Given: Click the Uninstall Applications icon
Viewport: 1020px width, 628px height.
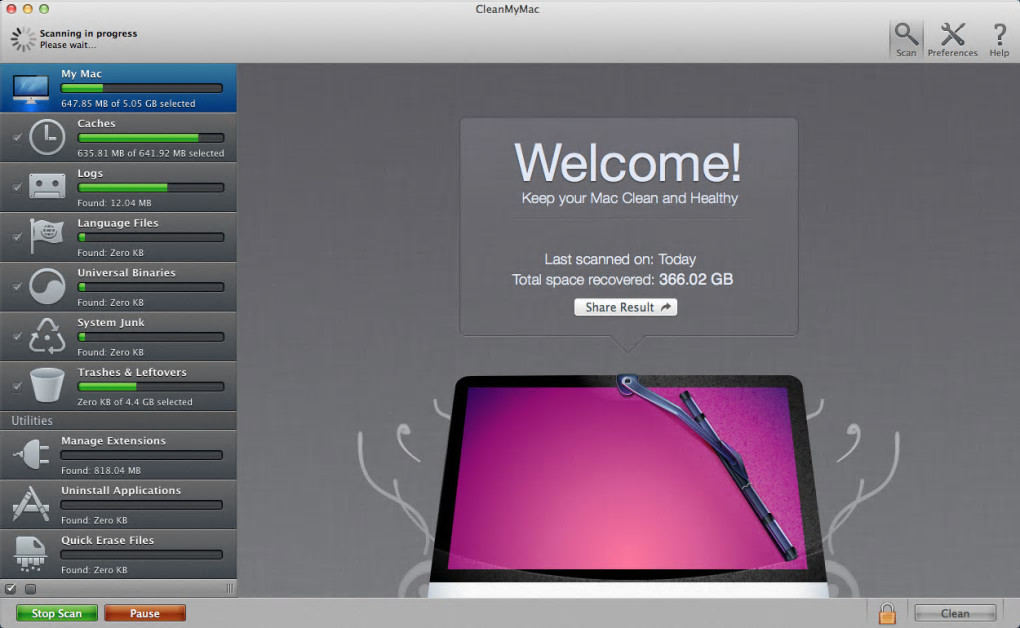Looking at the screenshot, I should point(31,504).
